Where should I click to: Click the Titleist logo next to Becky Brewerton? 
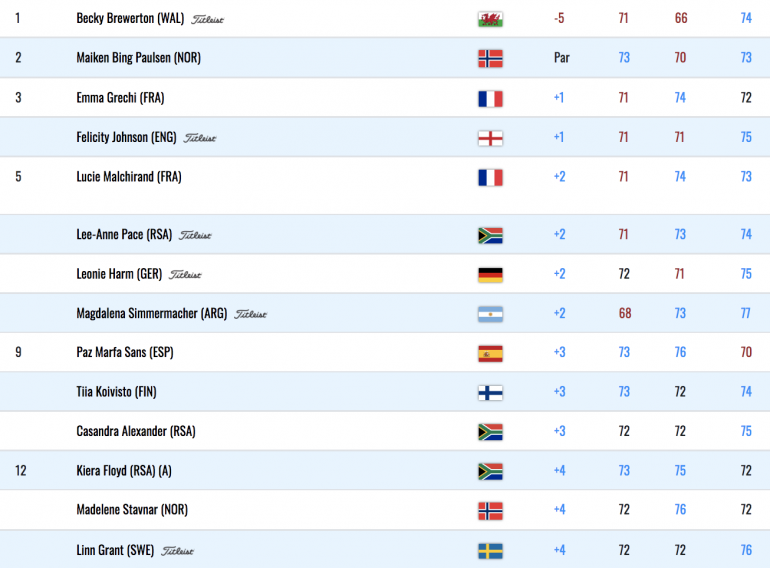tap(207, 20)
